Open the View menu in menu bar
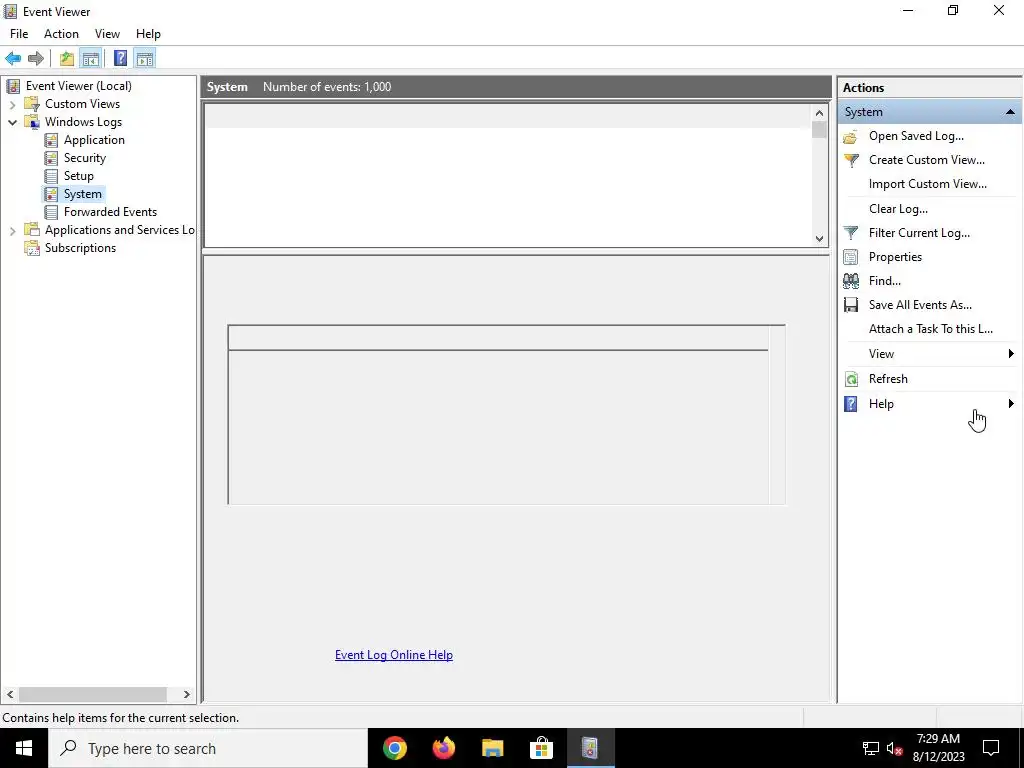Viewport: 1024px width, 768px height. 107,34
